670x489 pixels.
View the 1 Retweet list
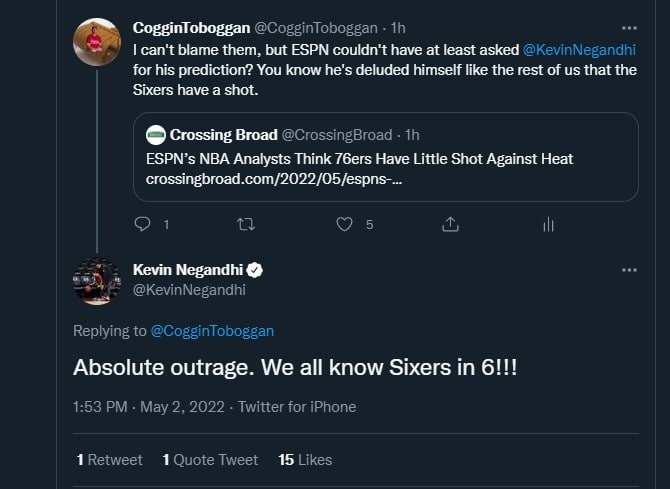pyautogui.click(x=110, y=460)
